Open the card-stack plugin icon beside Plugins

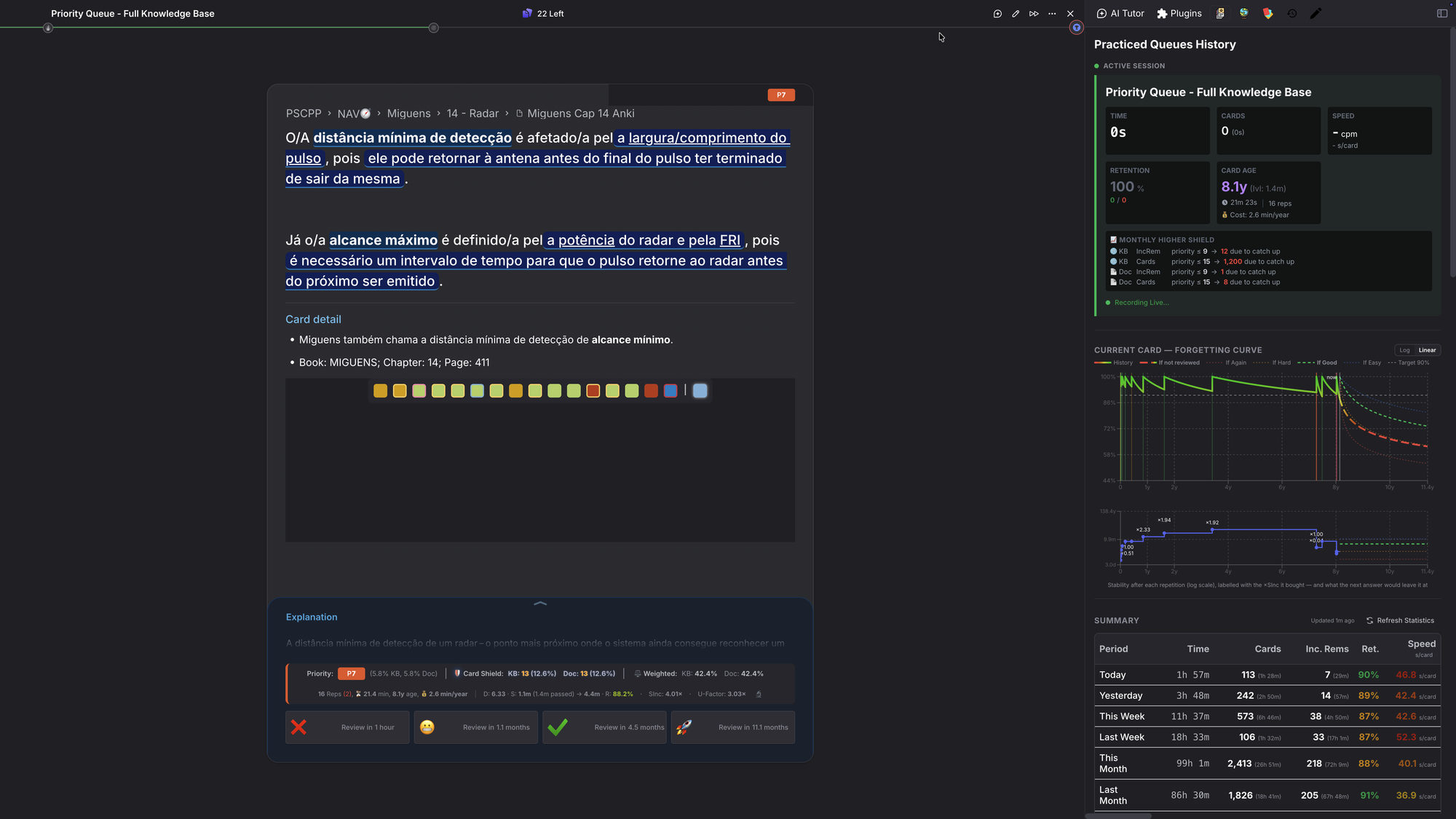point(1220,13)
